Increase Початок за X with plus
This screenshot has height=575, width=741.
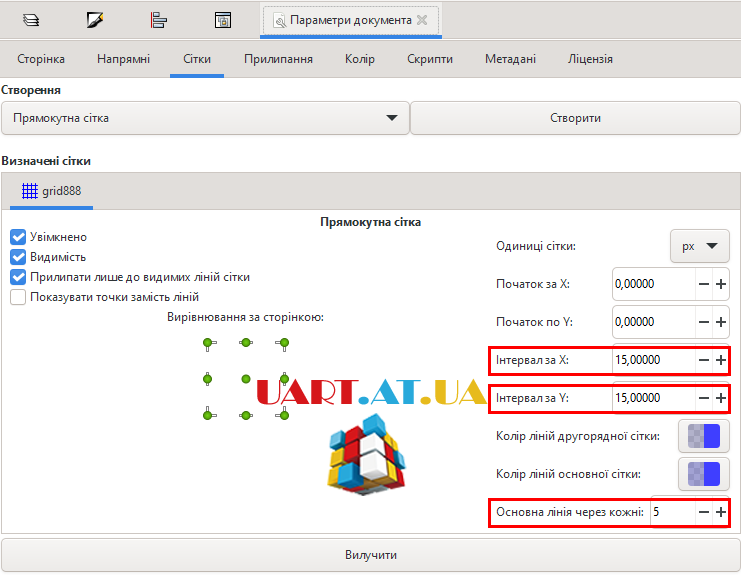[x=721, y=284]
